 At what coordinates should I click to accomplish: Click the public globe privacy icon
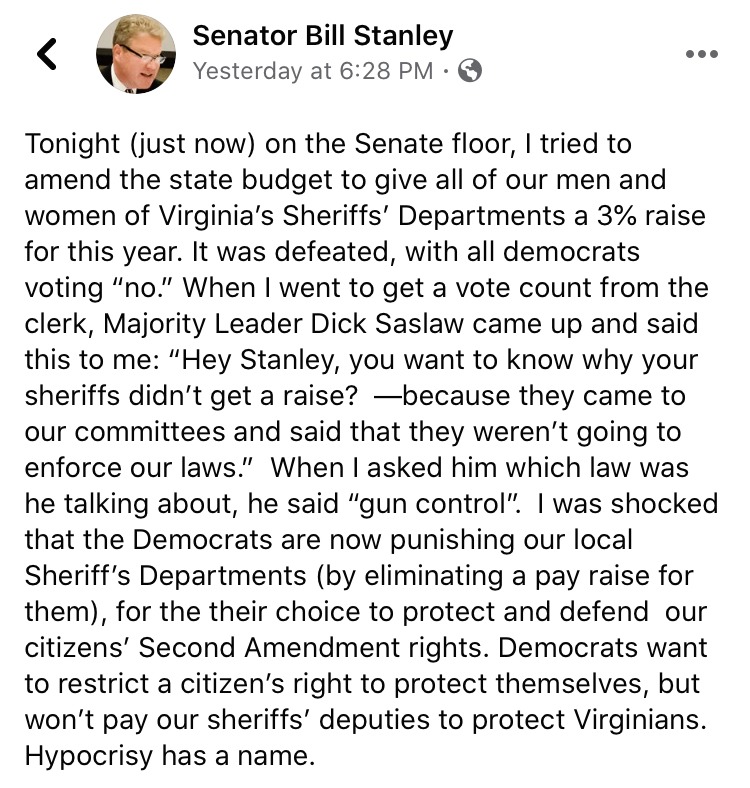(x=470, y=71)
